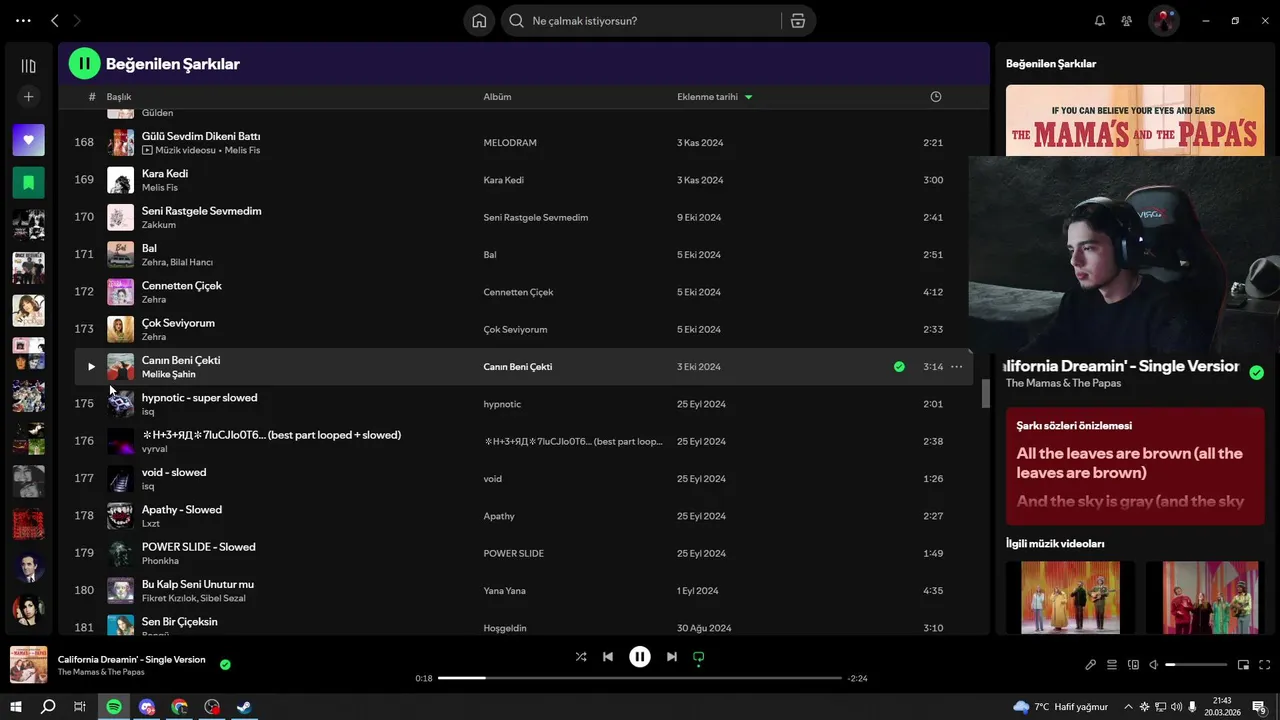Open Steam from the taskbar
The height and width of the screenshot is (720, 1280).
coord(244,707)
